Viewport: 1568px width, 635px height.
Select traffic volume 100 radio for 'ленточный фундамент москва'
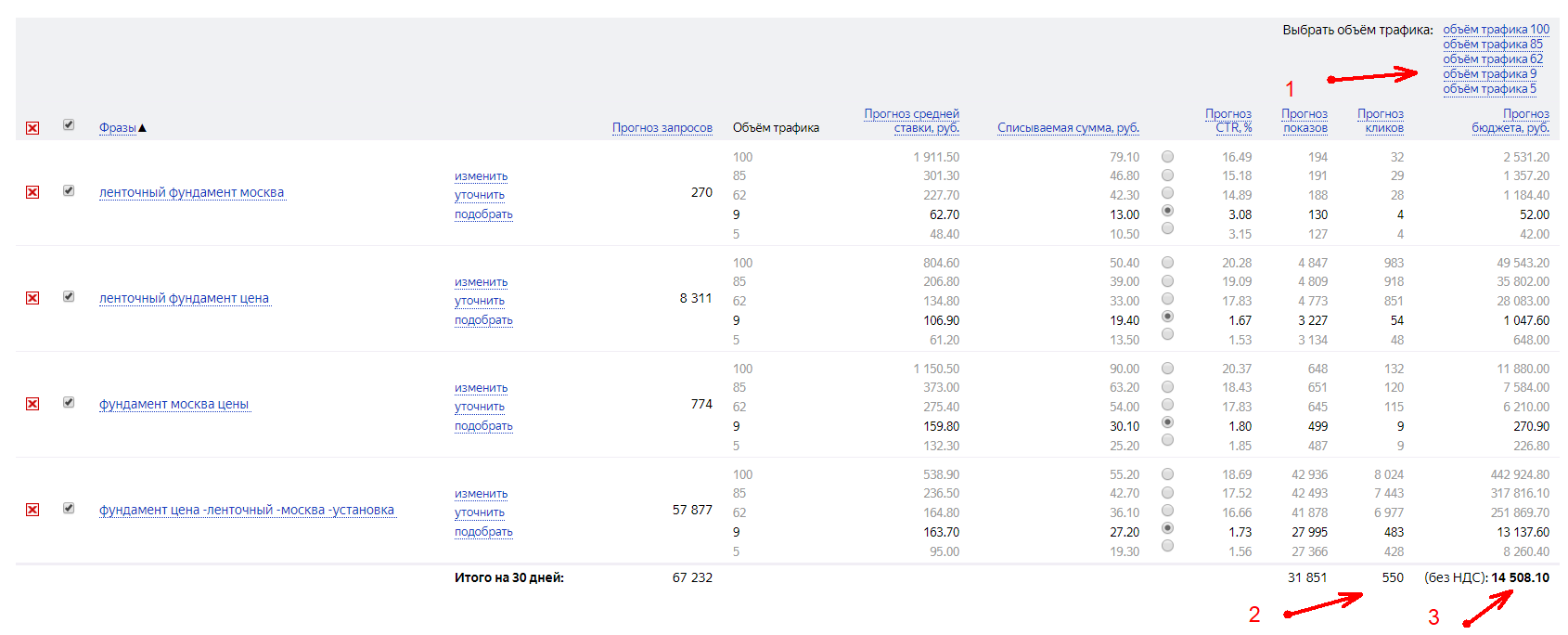pyautogui.click(x=1167, y=157)
